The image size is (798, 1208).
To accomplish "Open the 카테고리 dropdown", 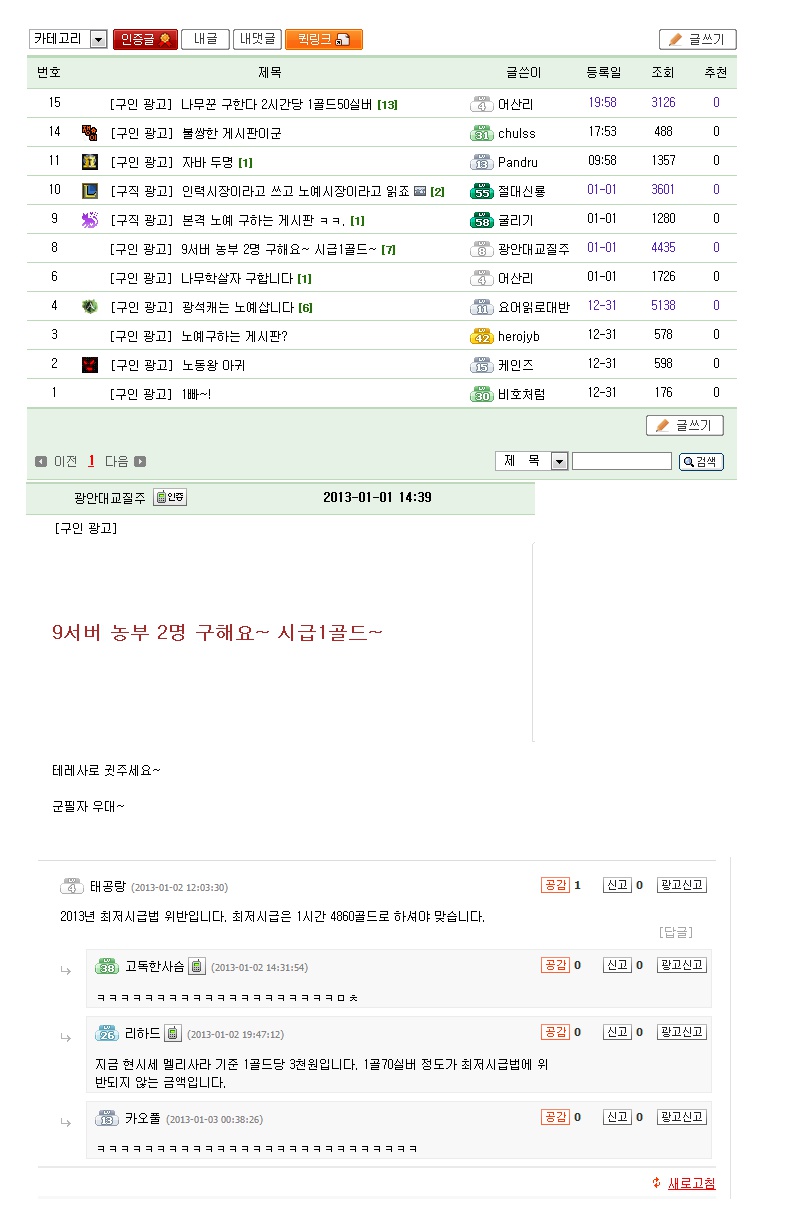I will [98, 39].
